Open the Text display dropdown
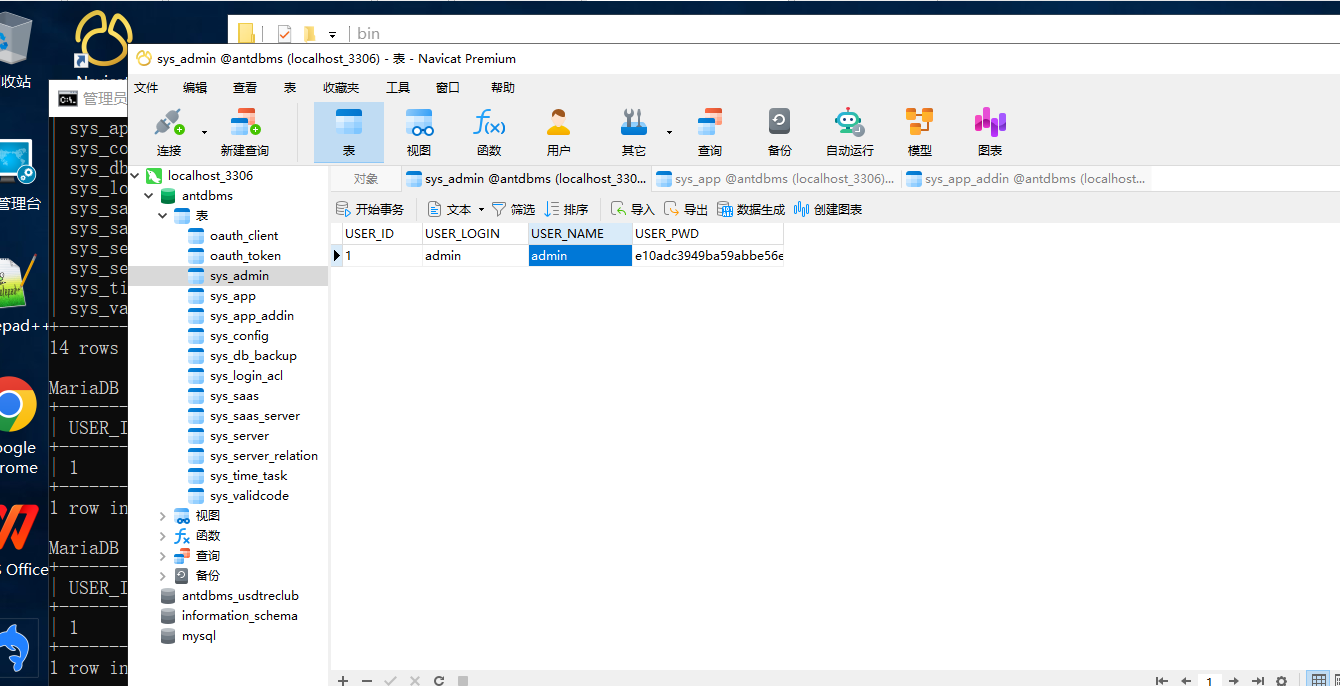 (x=455, y=209)
